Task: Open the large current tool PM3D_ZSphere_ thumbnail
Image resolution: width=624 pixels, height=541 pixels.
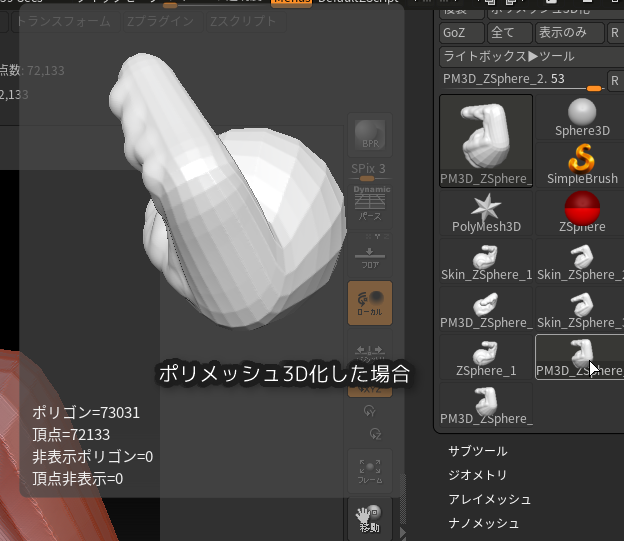Action: 486,141
